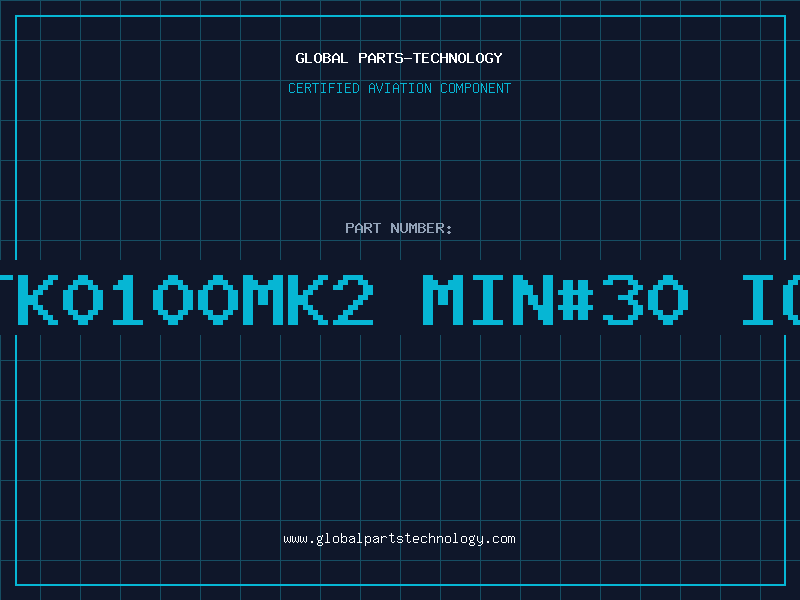Click the TK0100MK2 part number text

click(187, 299)
